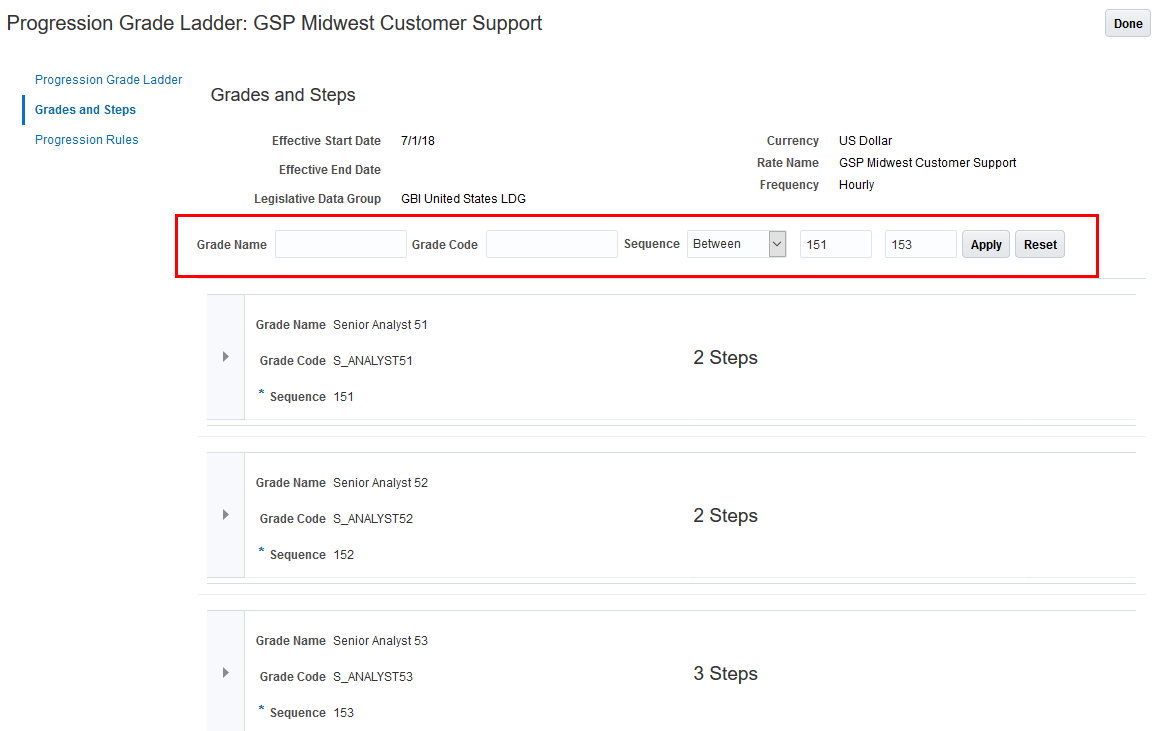Click into the Grade Code filter field
Screen dimensions: 1160x731
(552, 244)
